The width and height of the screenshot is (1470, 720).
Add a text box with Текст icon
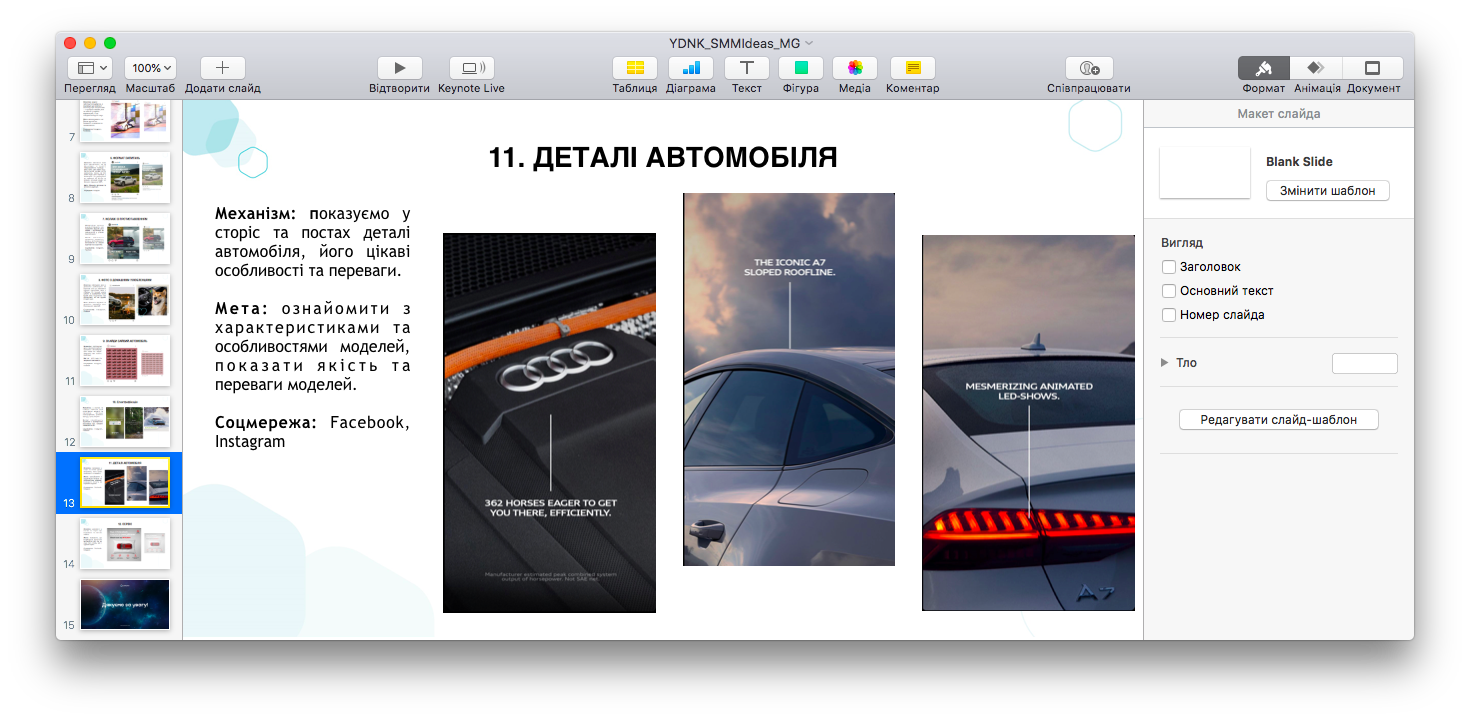tap(746, 68)
